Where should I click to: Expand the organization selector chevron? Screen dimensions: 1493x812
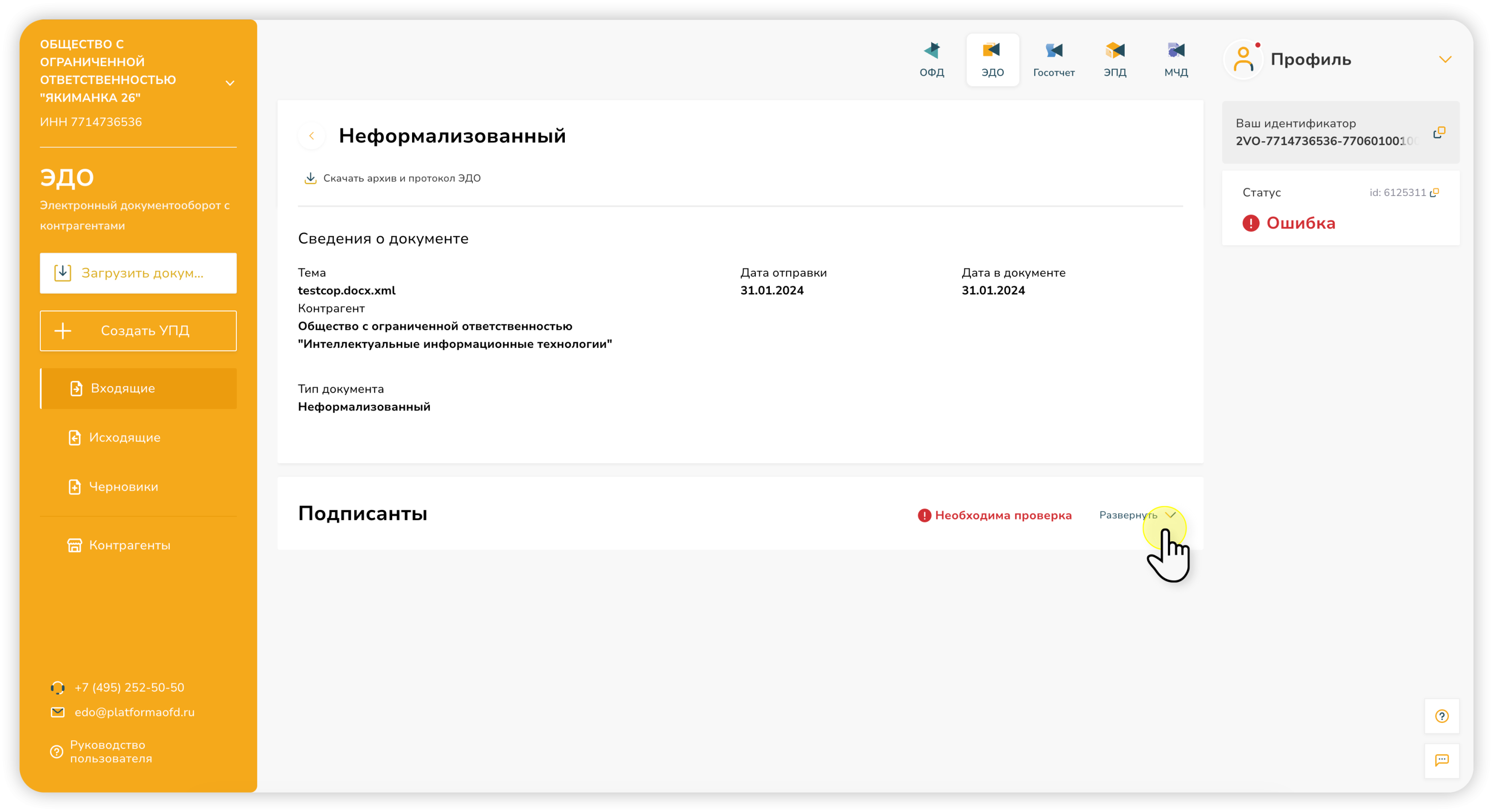pyautogui.click(x=230, y=83)
